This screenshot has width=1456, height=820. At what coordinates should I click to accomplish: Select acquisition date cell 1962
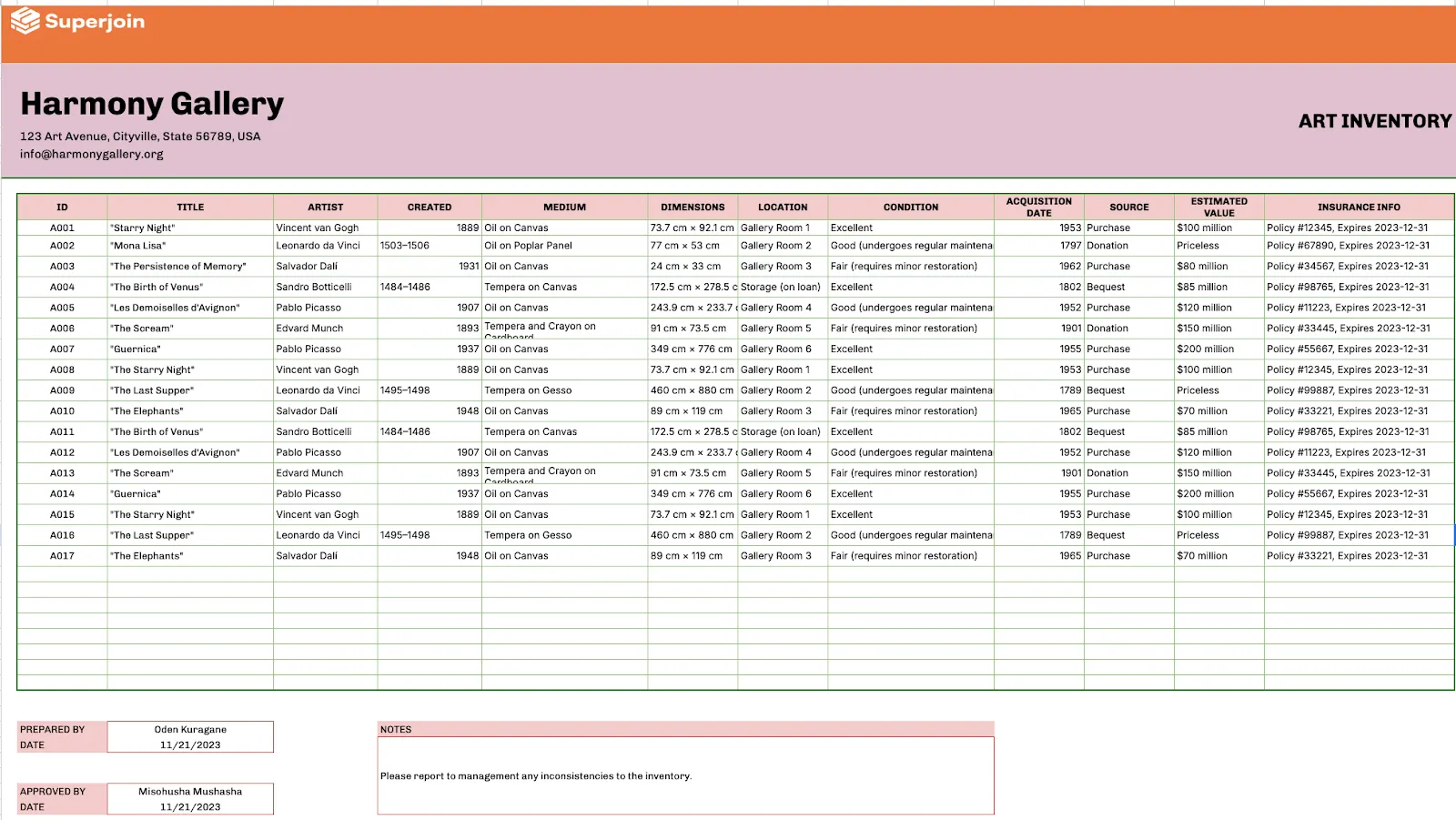click(1039, 267)
